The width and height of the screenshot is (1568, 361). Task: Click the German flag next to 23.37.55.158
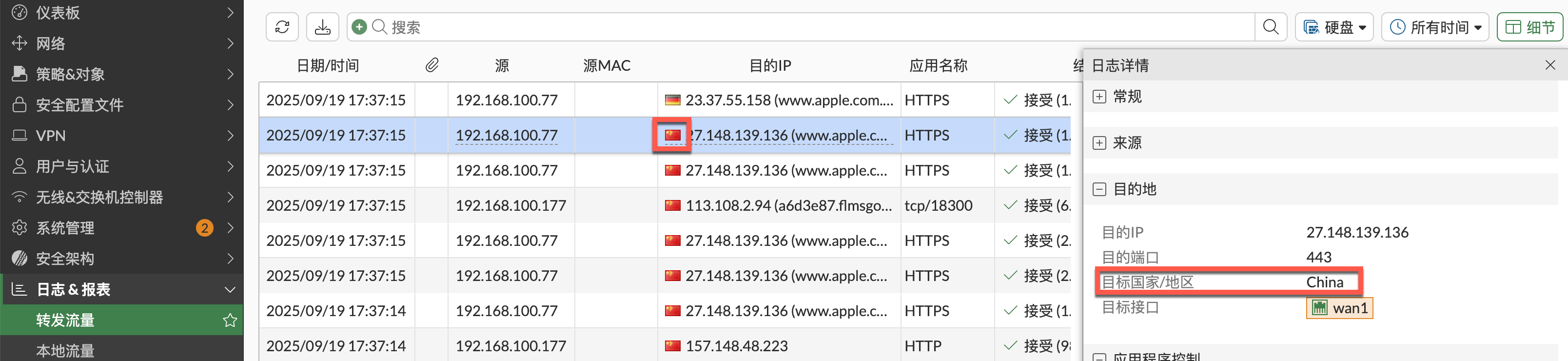click(x=672, y=100)
